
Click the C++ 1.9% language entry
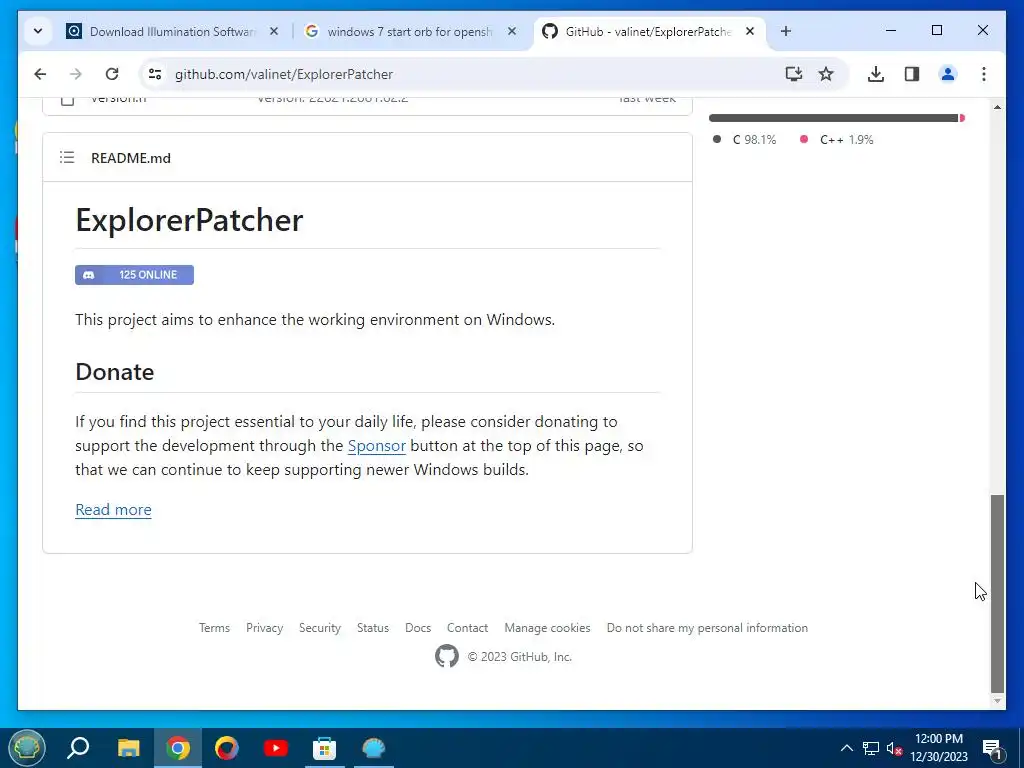click(x=837, y=140)
